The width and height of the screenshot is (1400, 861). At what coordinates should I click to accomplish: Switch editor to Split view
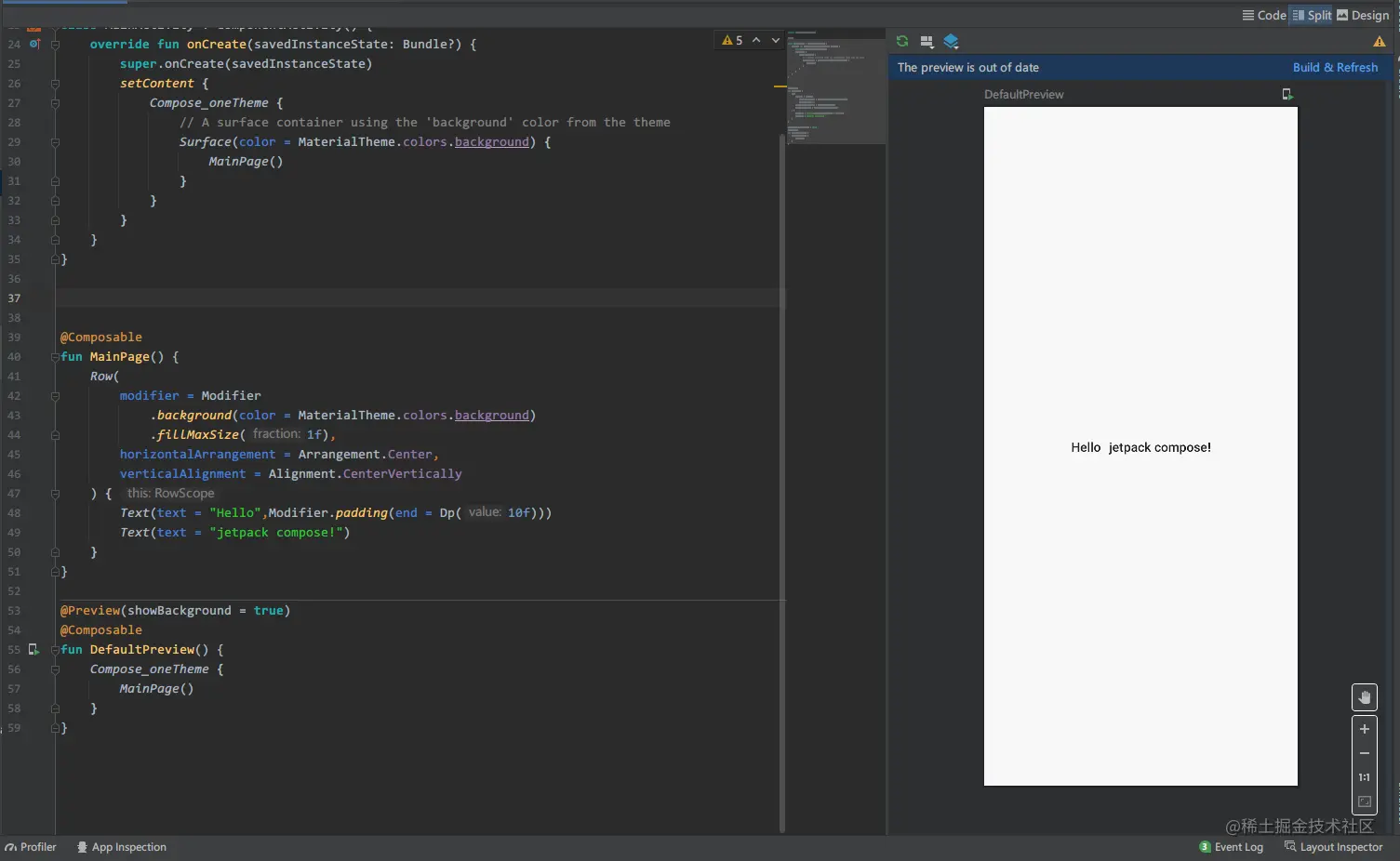(x=1312, y=15)
